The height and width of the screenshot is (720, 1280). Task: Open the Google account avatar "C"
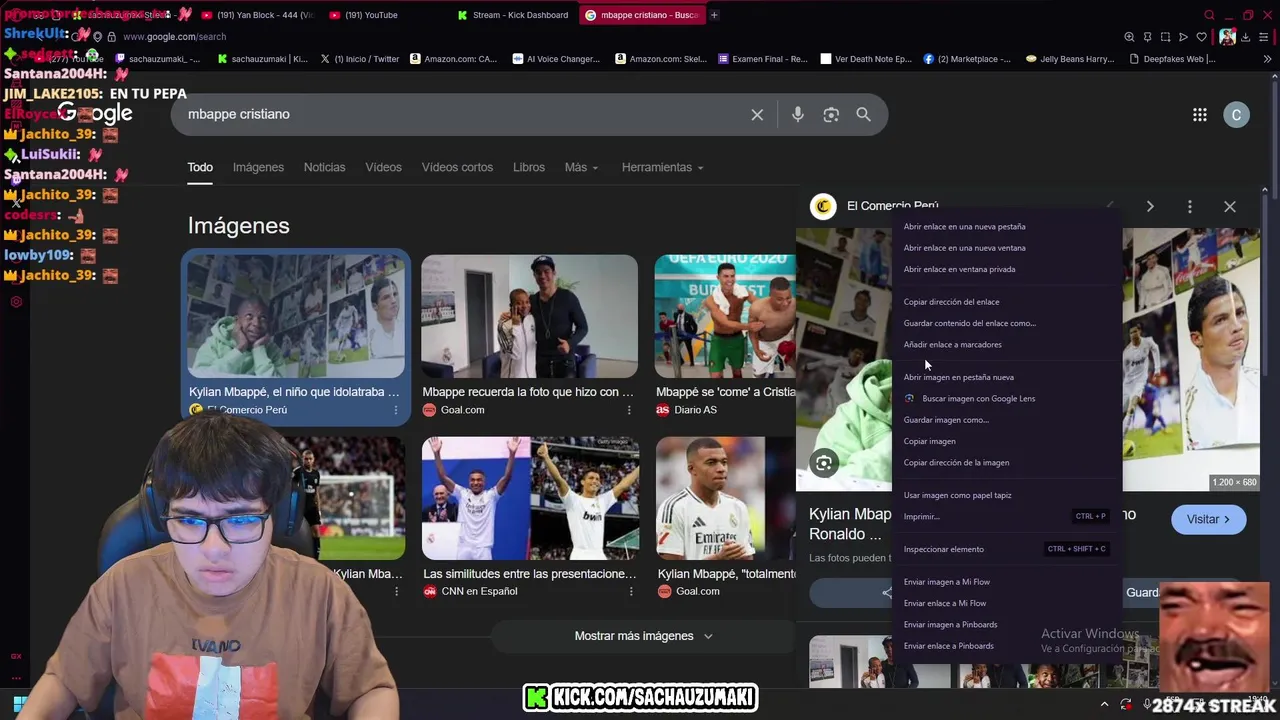[1236, 115]
